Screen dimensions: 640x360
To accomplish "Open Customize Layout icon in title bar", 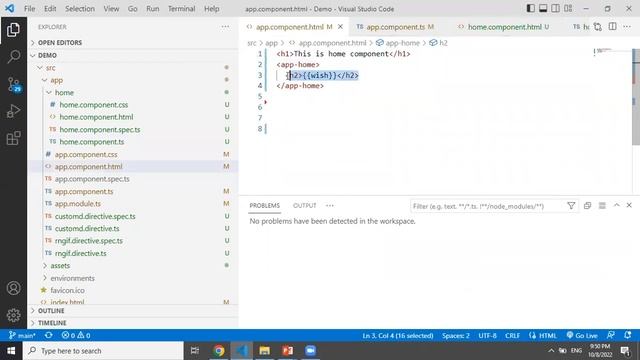I will (x=568, y=9).
